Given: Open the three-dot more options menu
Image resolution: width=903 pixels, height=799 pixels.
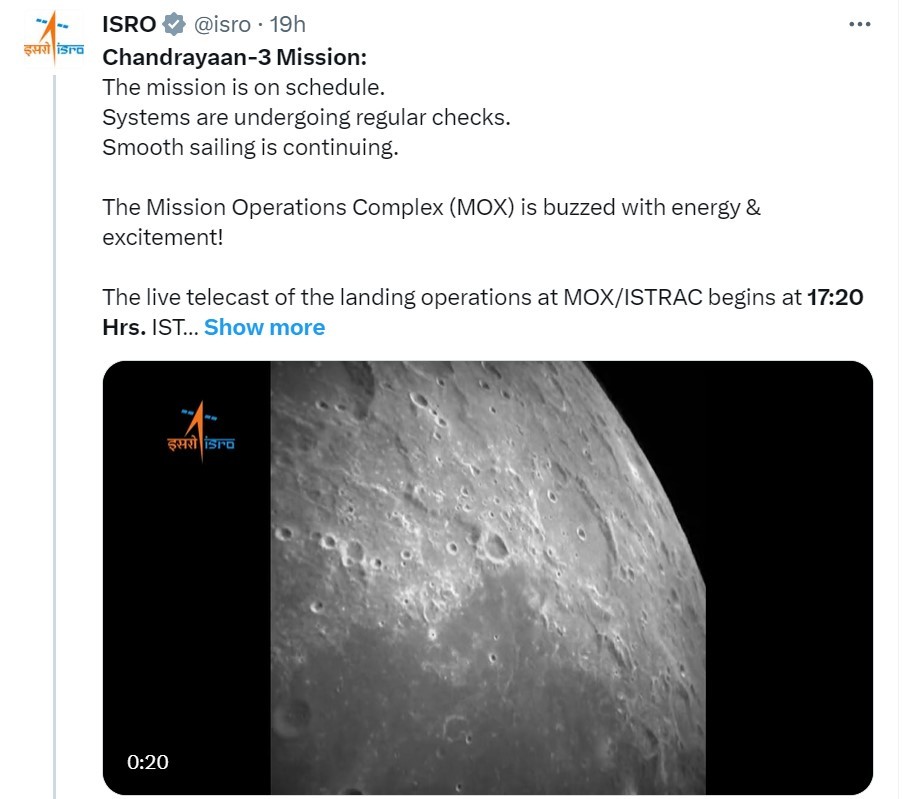Looking at the screenshot, I should 859,24.
